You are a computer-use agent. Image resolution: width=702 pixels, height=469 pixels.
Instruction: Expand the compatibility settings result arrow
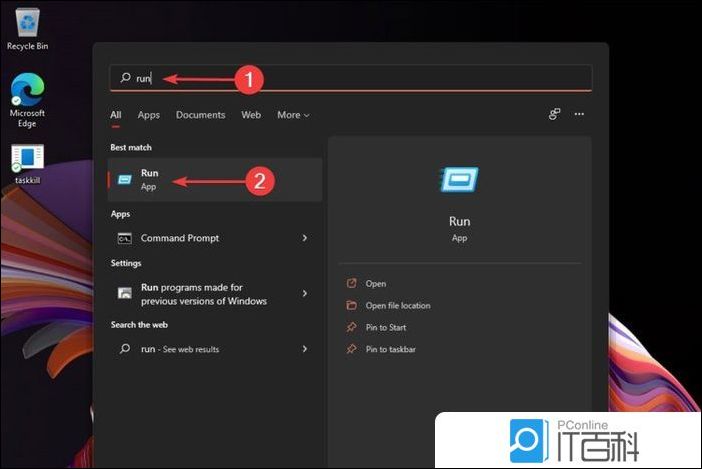304,294
